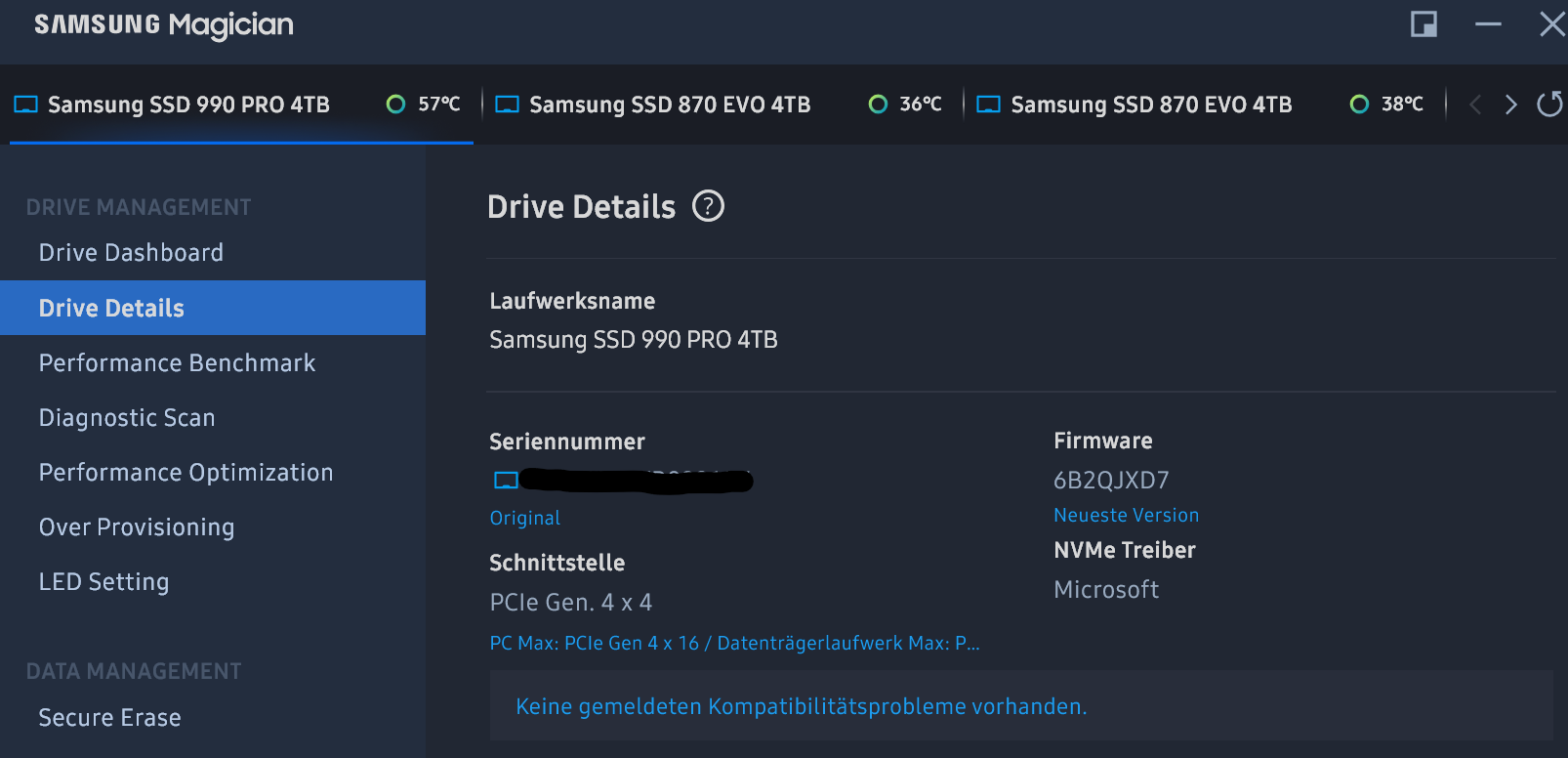Click the Schnittstelle label
The height and width of the screenshot is (758, 1568).
tap(557, 563)
